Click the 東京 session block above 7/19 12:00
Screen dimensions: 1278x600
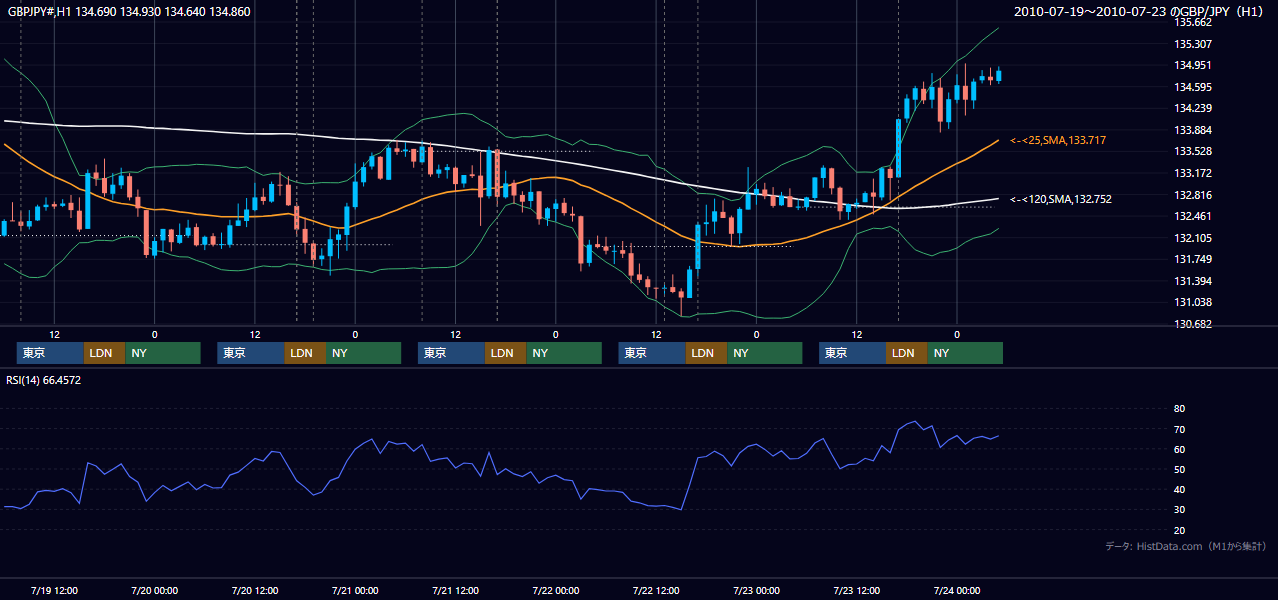pos(50,353)
